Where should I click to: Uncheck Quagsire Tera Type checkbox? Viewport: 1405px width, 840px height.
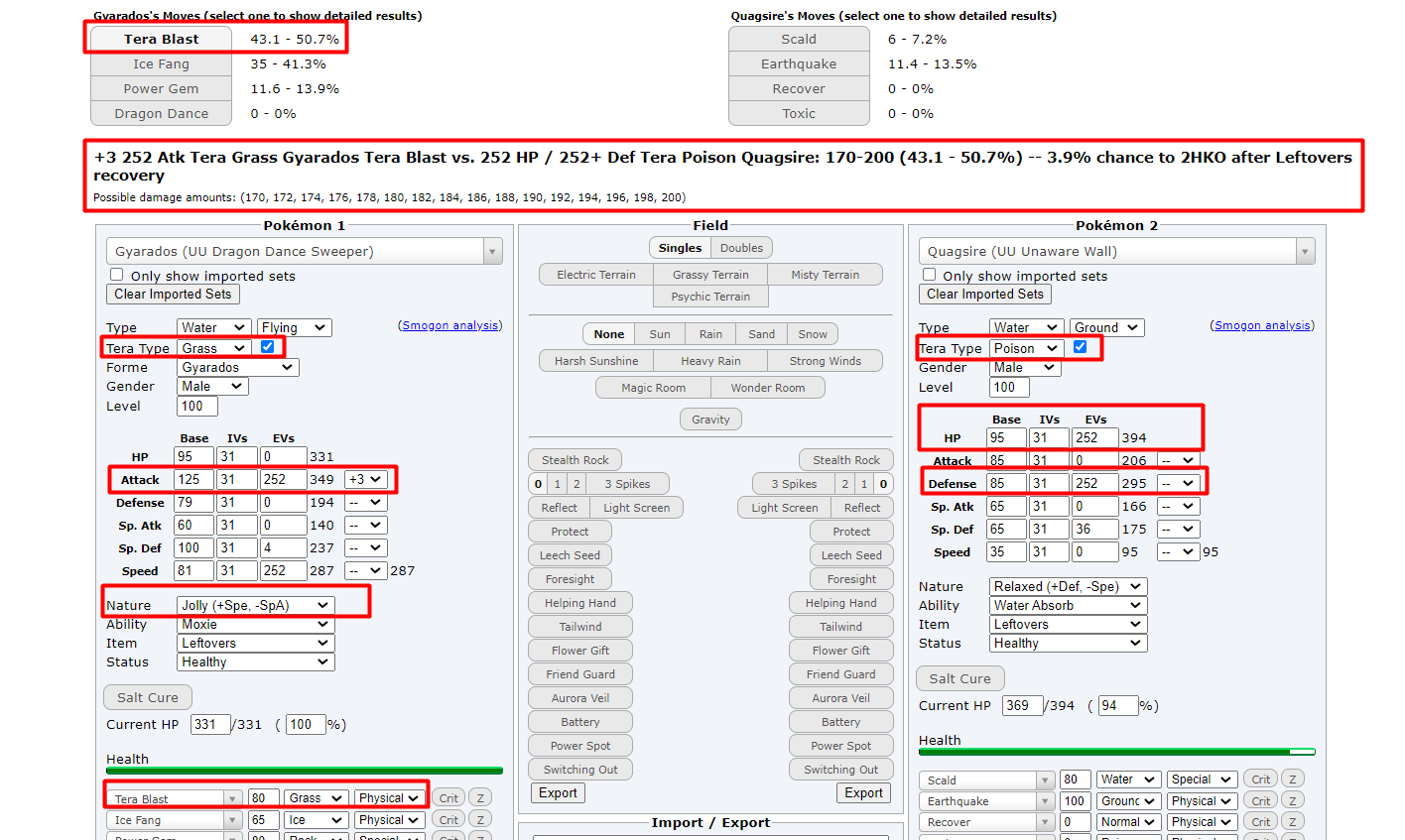(x=1080, y=347)
